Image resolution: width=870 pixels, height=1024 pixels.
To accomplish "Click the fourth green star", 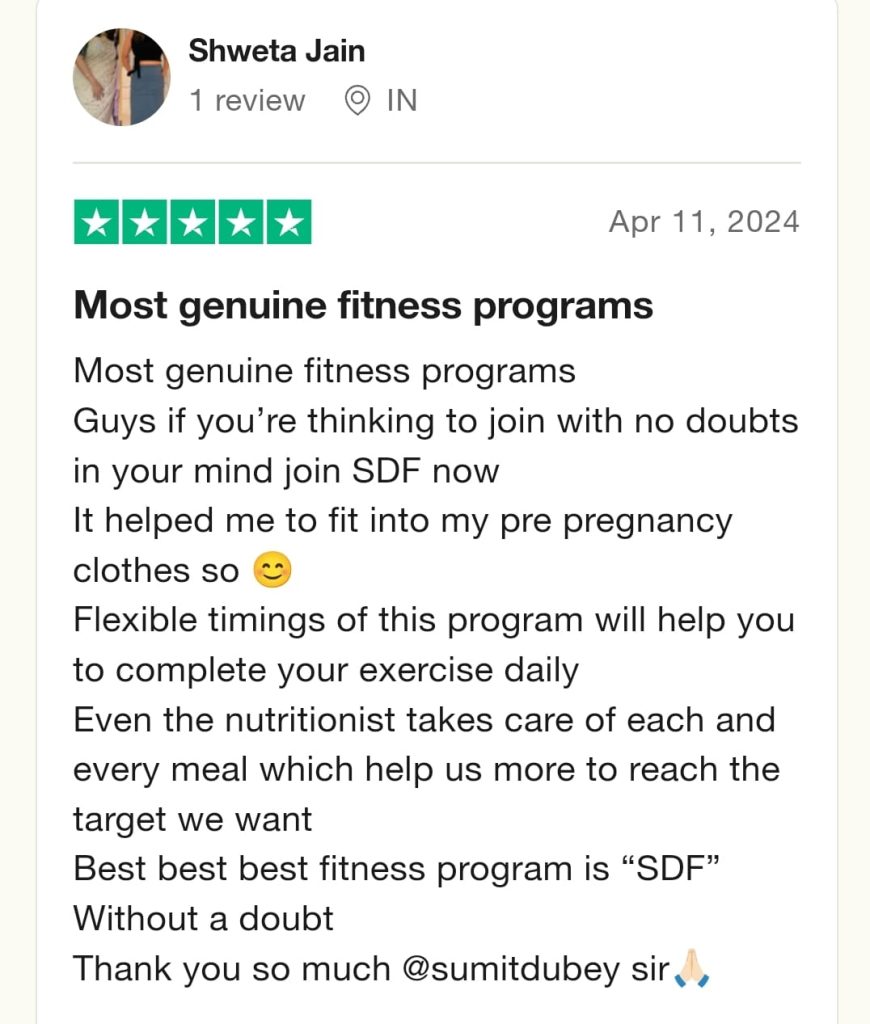I will click(241, 222).
